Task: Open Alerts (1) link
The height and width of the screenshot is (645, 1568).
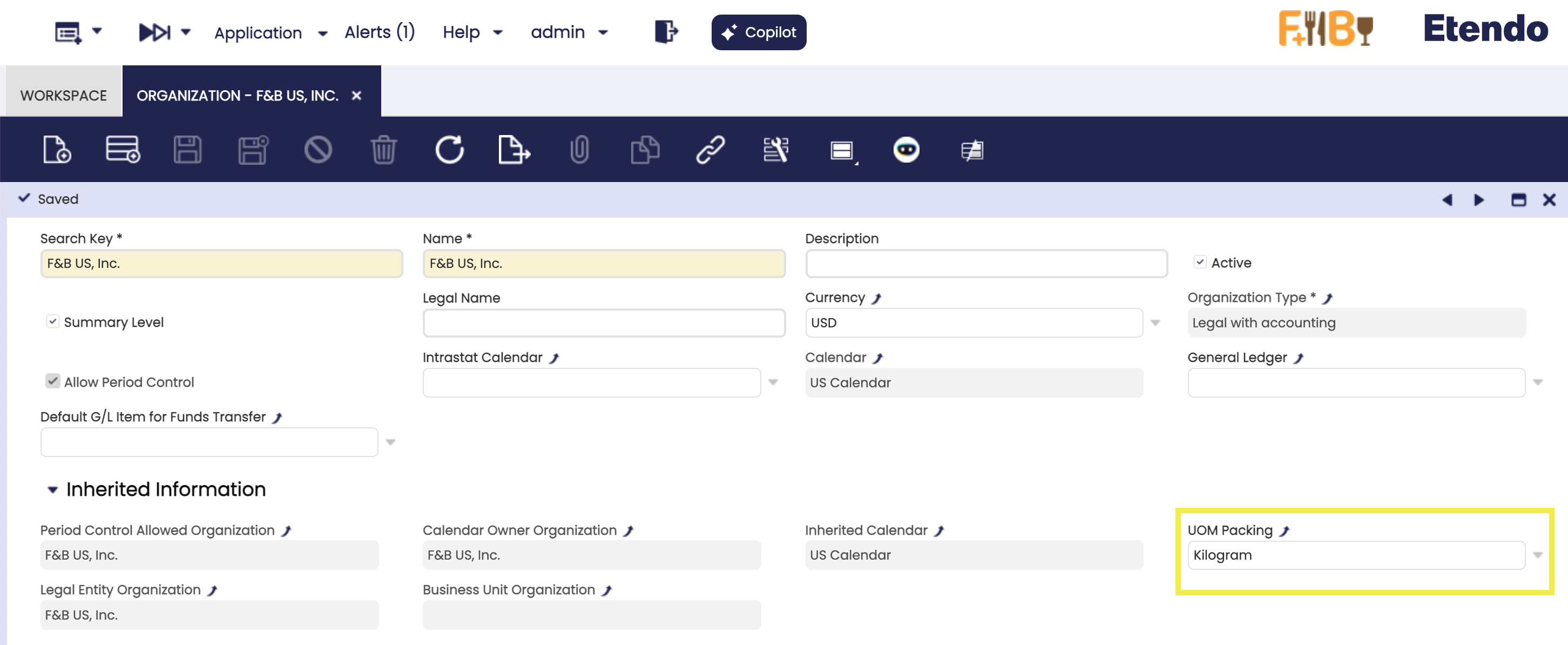Action: point(379,32)
